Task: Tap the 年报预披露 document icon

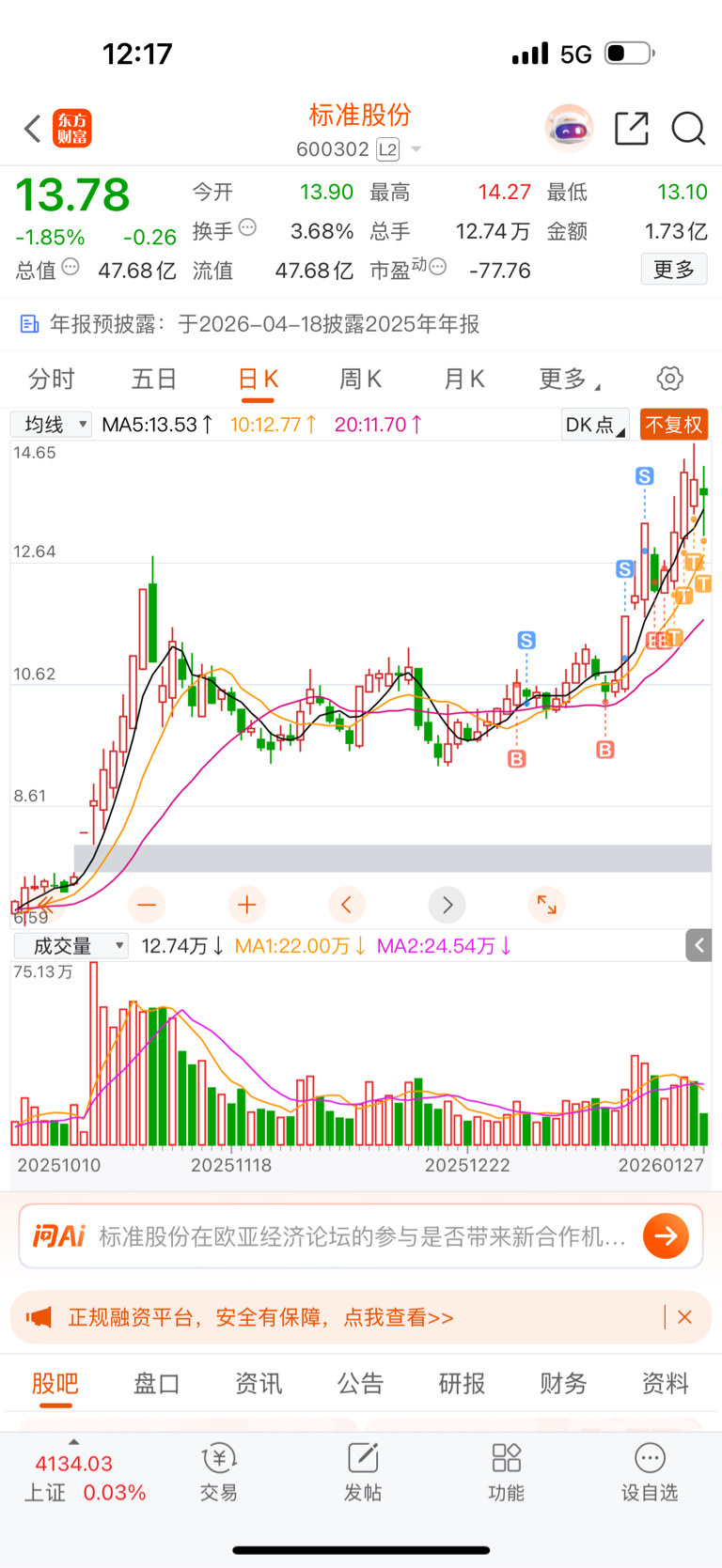Action: pos(29,324)
